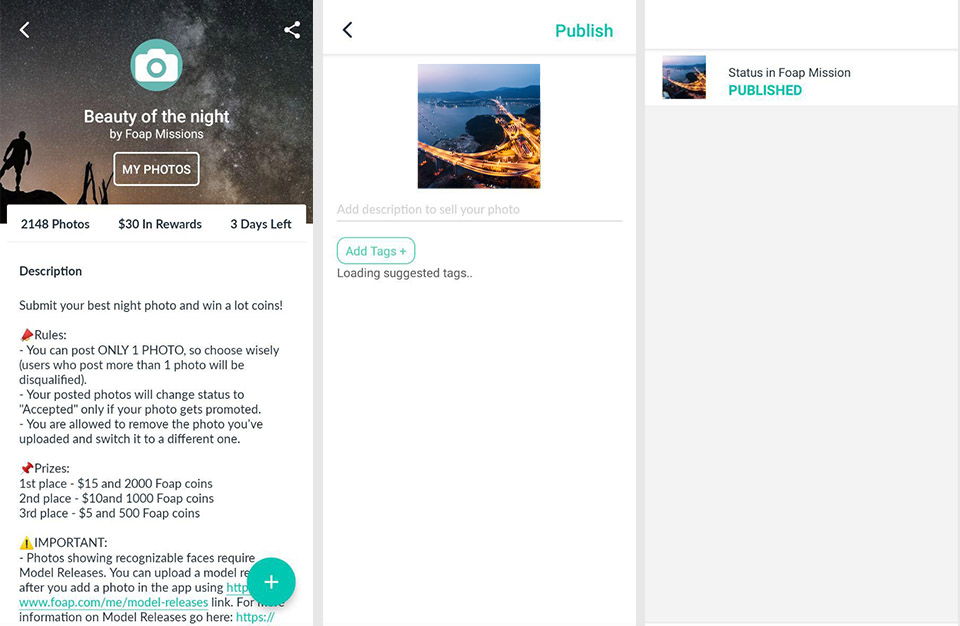The width and height of the screenshot is (960, 626).
Task: Select the 2148 Photos stat
Action: 55,224
